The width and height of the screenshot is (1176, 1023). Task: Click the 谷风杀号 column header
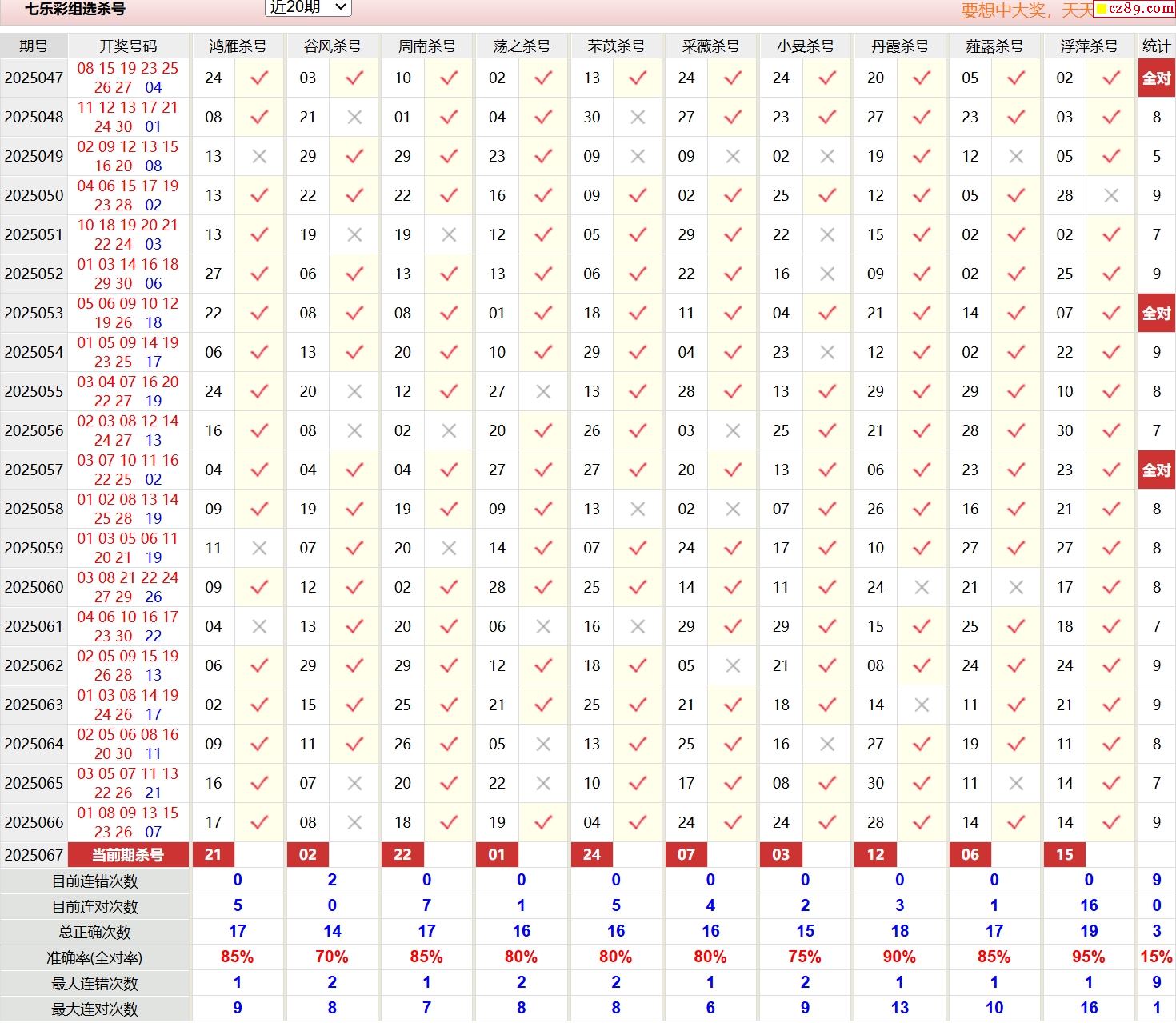332,46
